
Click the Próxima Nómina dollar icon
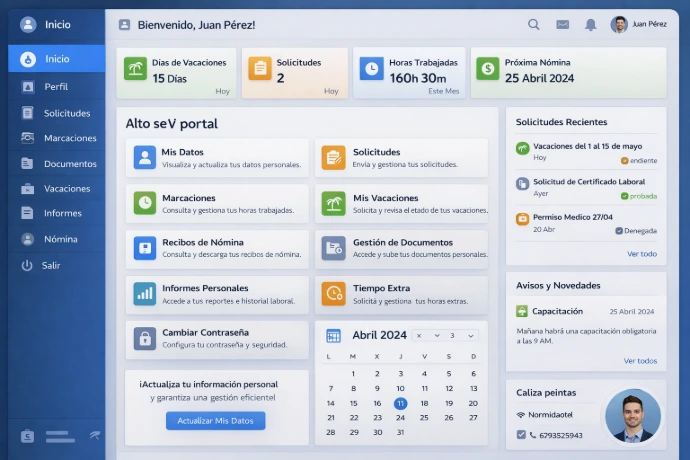point(487,68)
